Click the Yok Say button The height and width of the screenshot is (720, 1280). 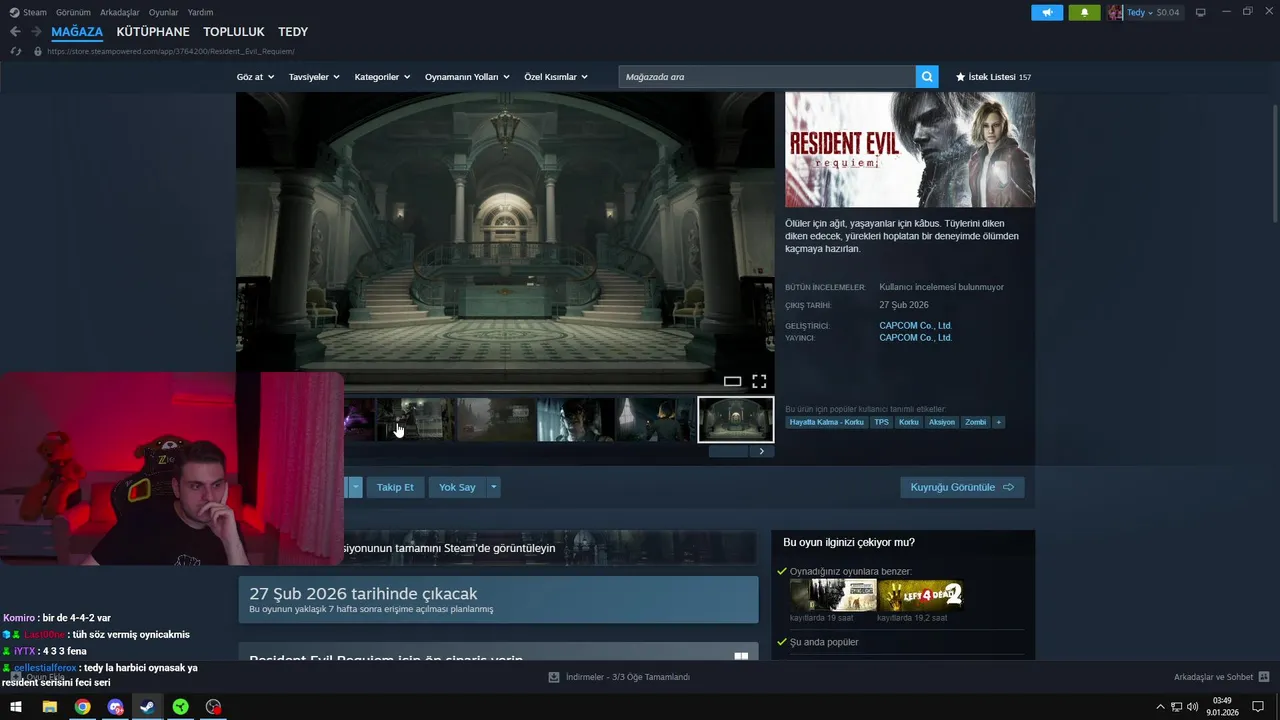(457, 487)
